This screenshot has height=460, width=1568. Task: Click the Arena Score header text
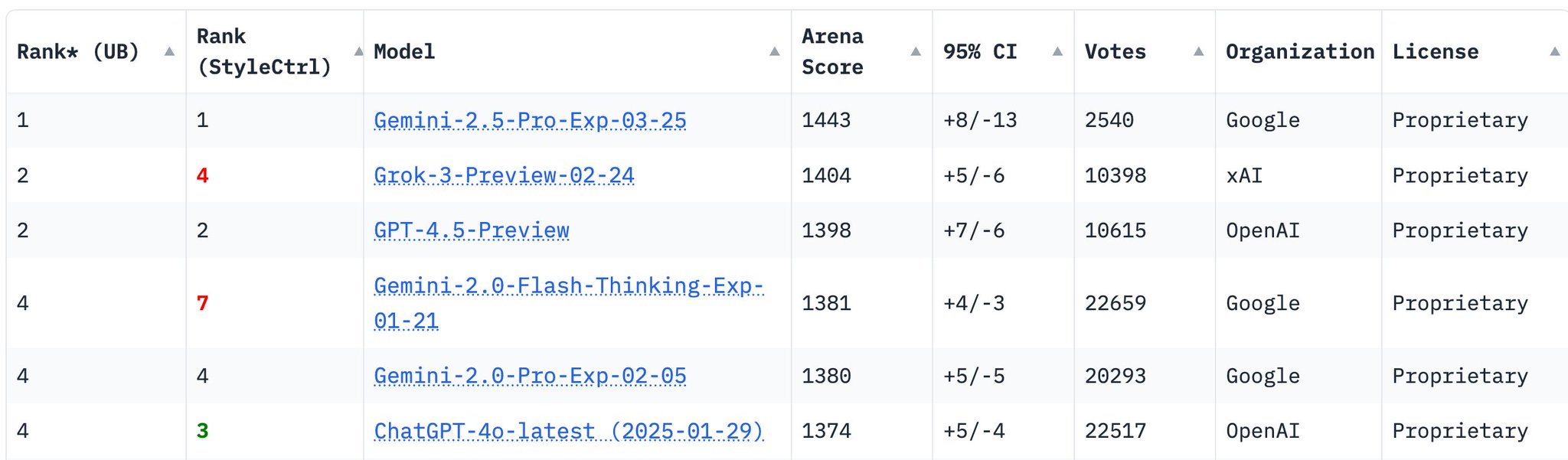(x=832, y=51)
